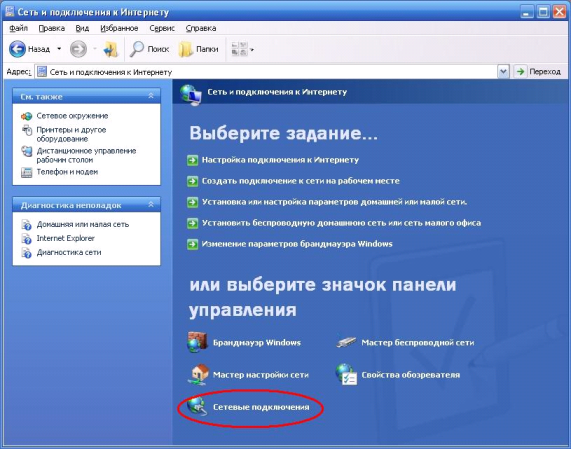
Task: Go up one folder level icon
Action: click(x=110, y=49)
